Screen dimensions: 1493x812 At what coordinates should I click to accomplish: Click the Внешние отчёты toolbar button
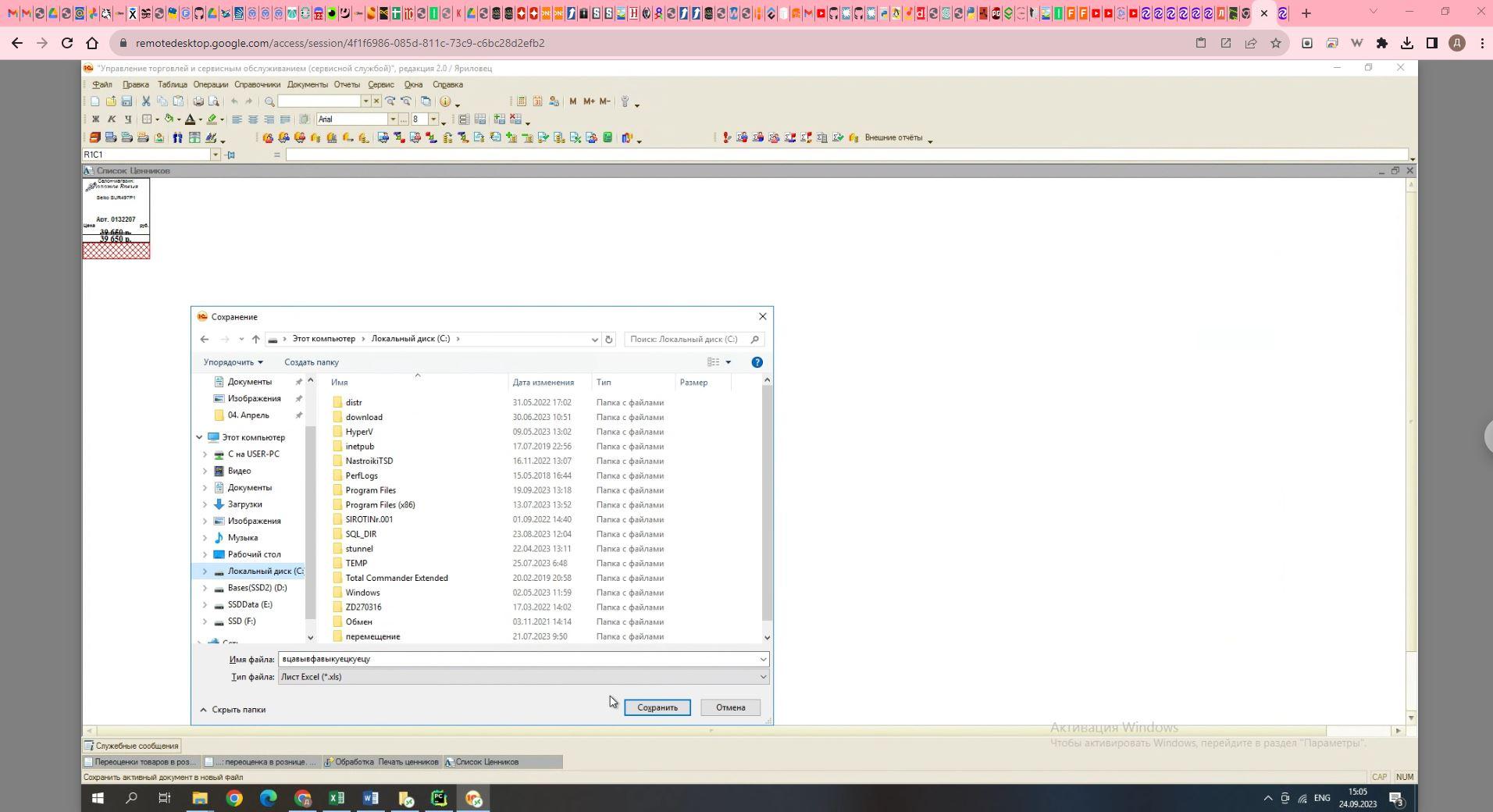point(893,138)
